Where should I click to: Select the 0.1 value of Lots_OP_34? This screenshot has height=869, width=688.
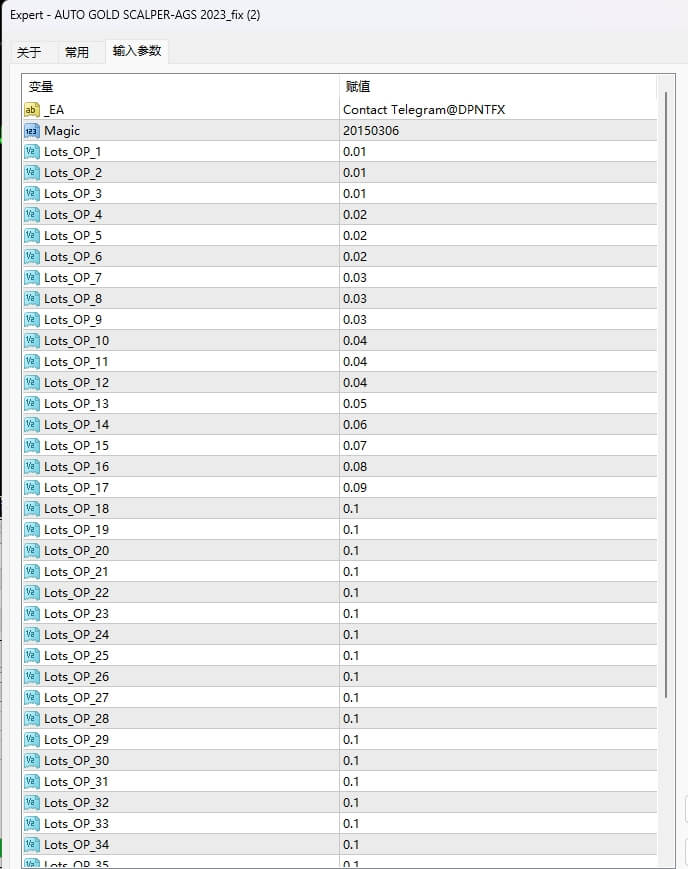point(351,845)
